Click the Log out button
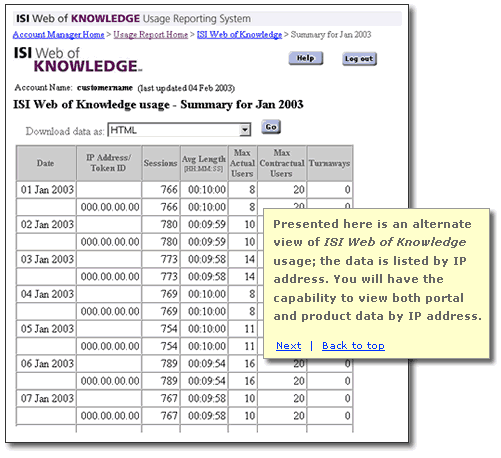 [359, 59]
